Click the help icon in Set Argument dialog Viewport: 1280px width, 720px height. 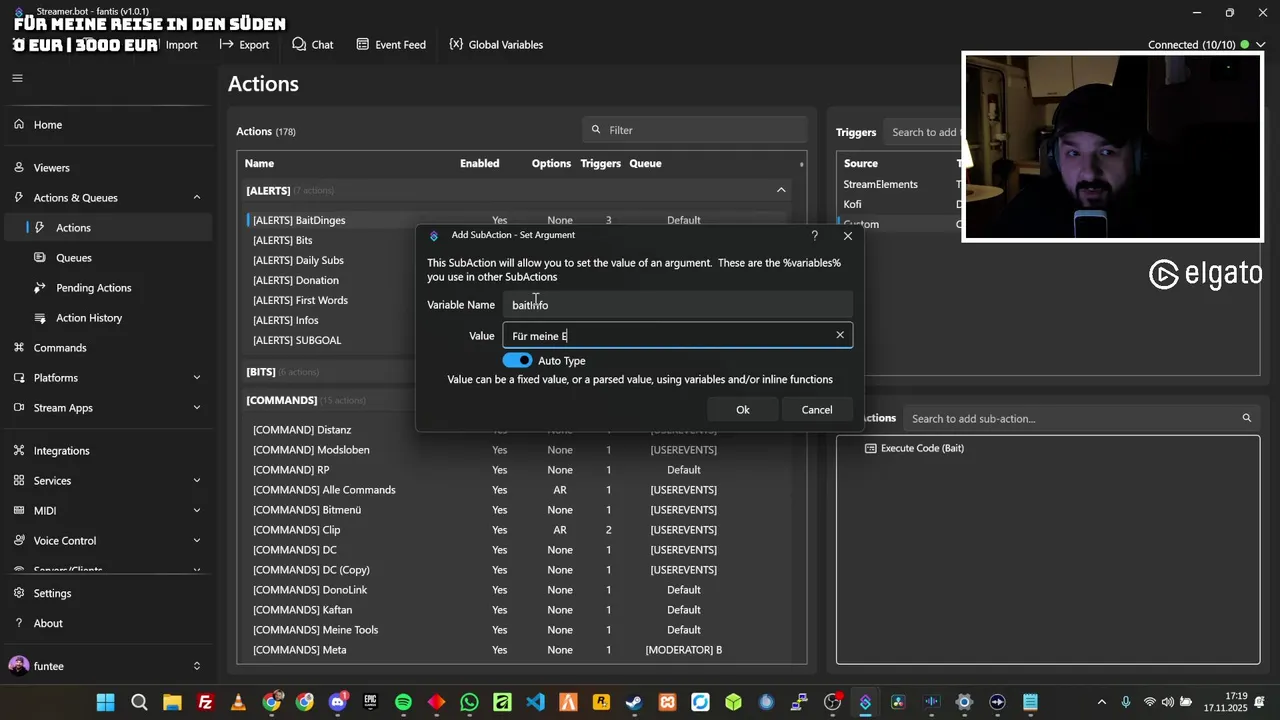coord(814,236)
